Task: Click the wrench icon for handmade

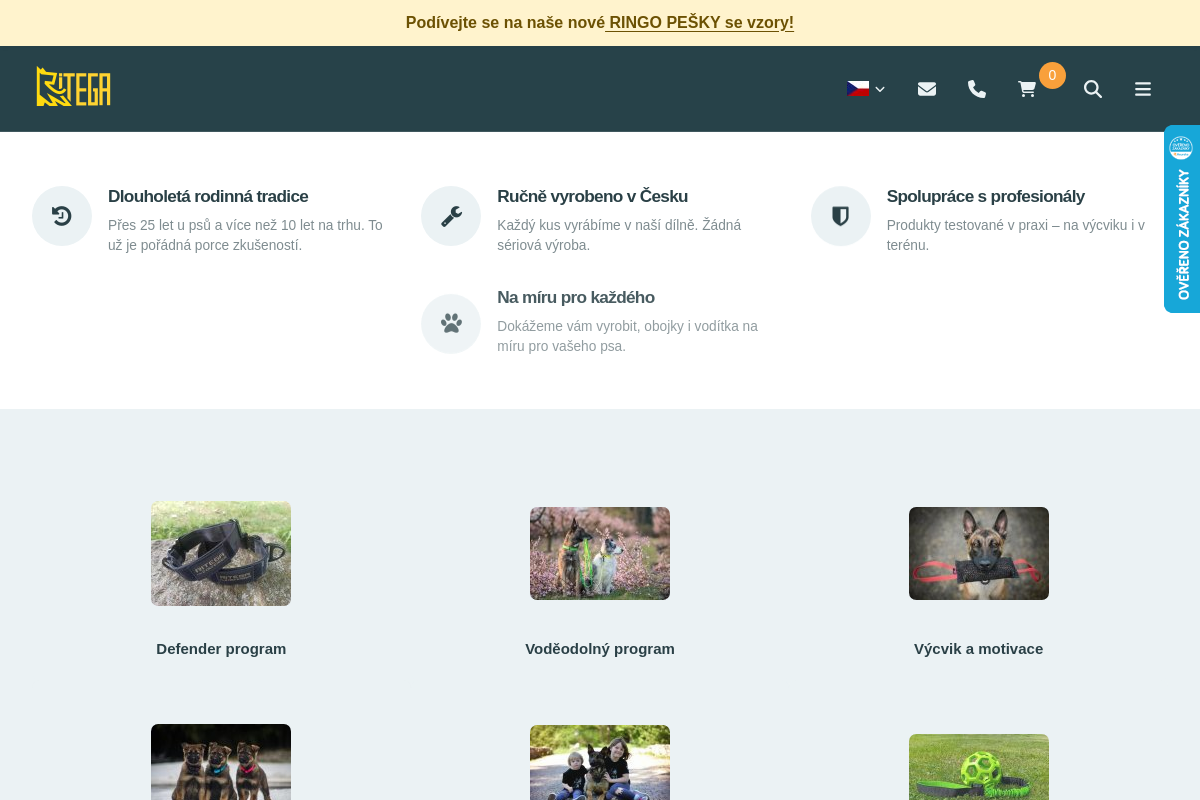Action: coord(451,216)
